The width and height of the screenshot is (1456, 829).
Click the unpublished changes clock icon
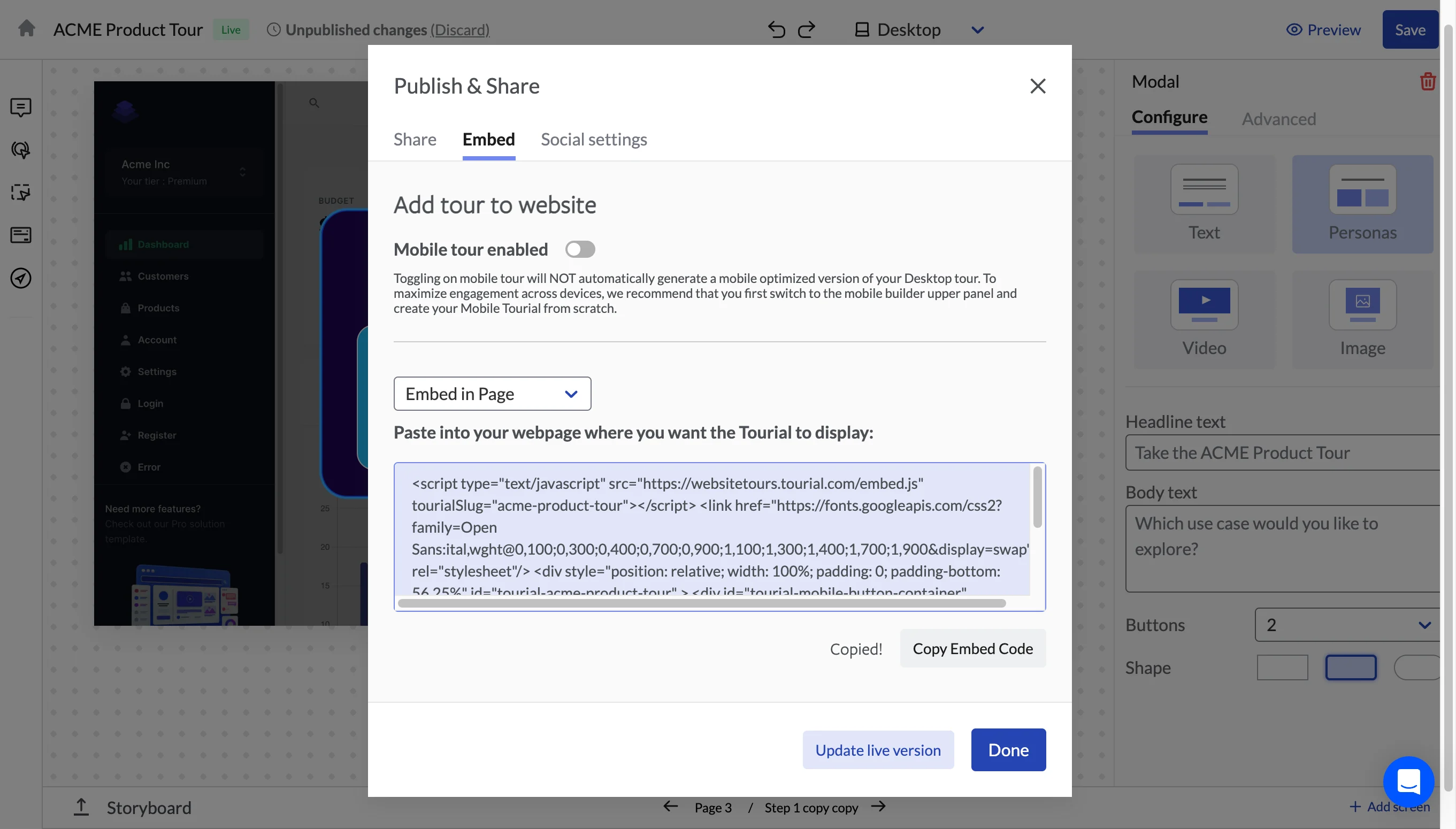(273, 29)
